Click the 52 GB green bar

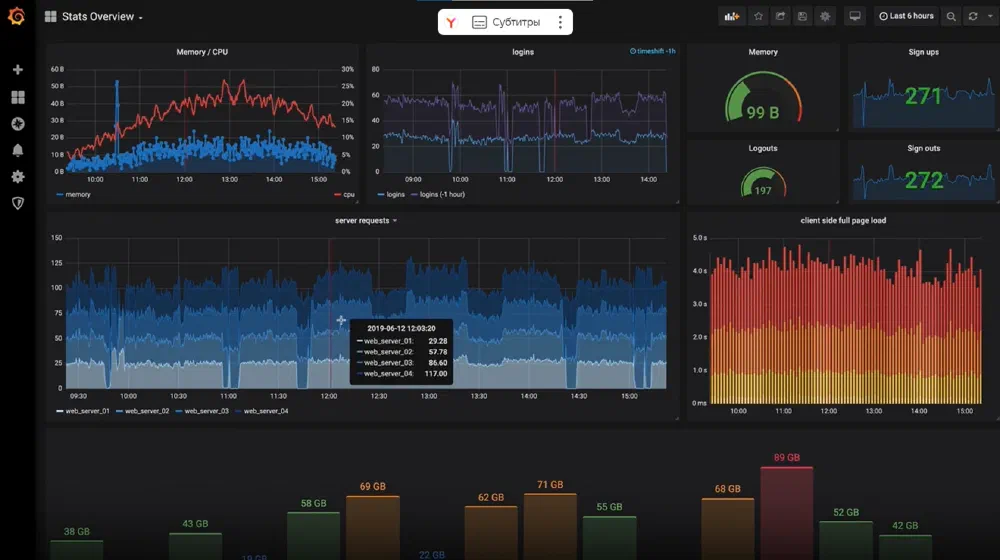846,540
